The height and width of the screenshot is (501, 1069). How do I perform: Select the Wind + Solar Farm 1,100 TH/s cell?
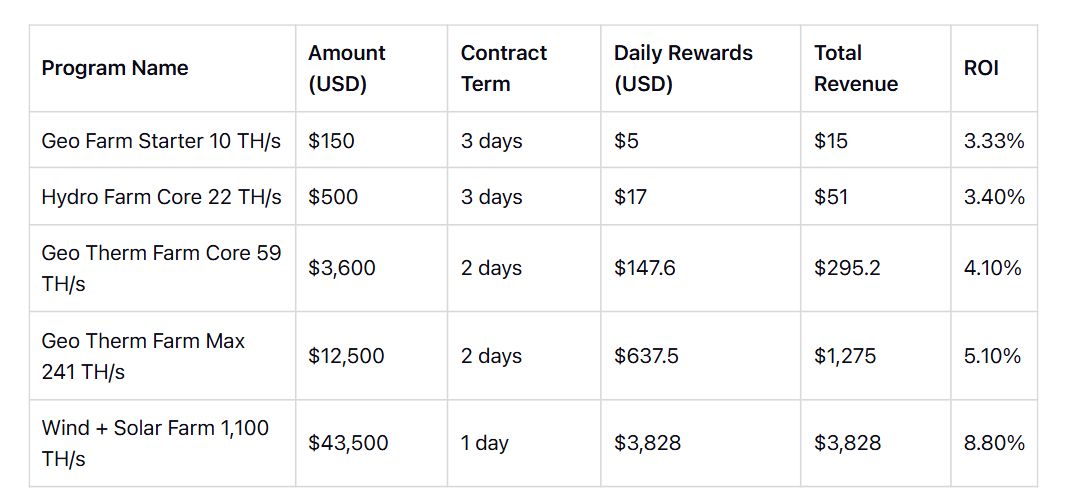click(155, 443)
